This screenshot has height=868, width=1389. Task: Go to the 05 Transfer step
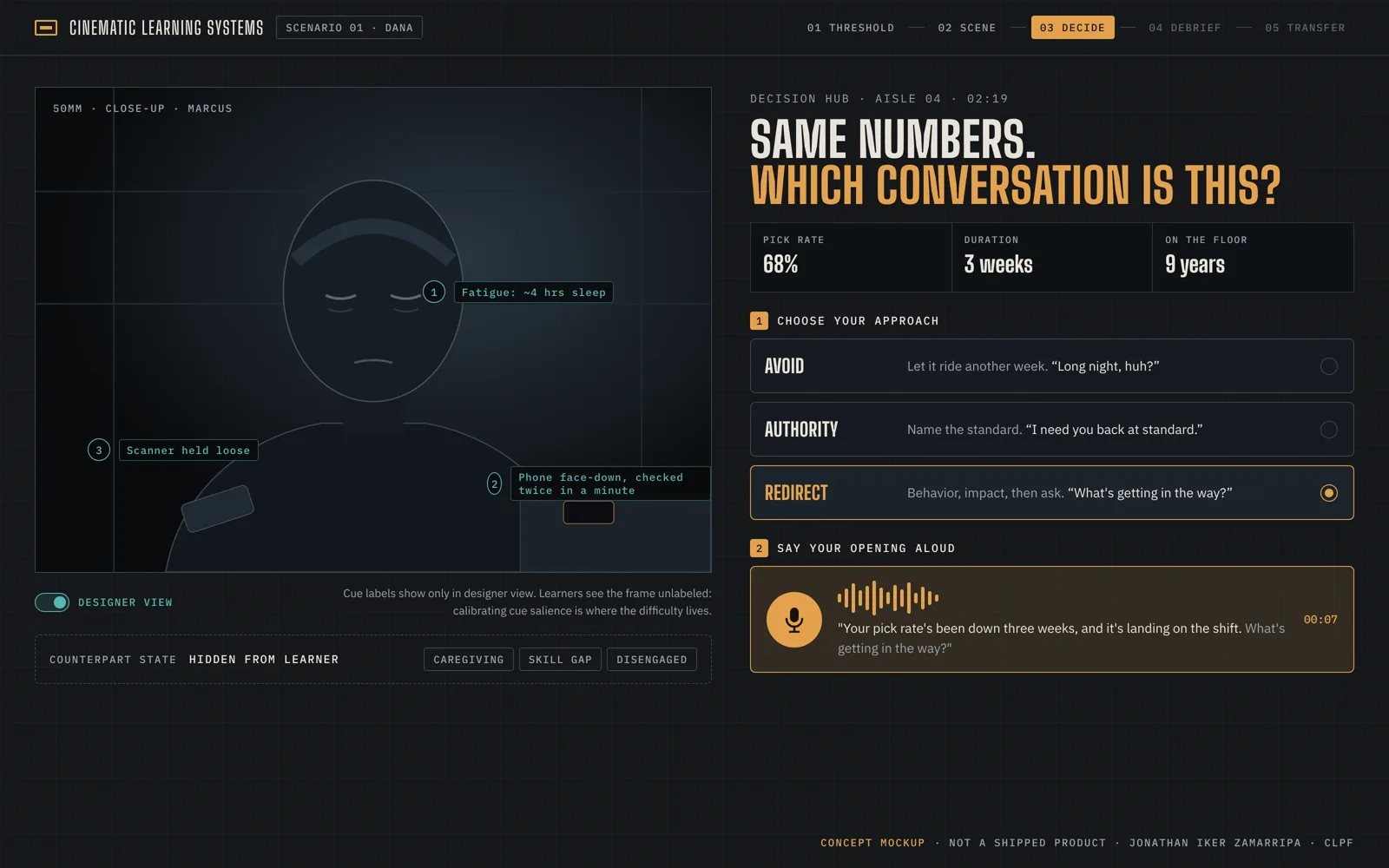[1305, 28]
